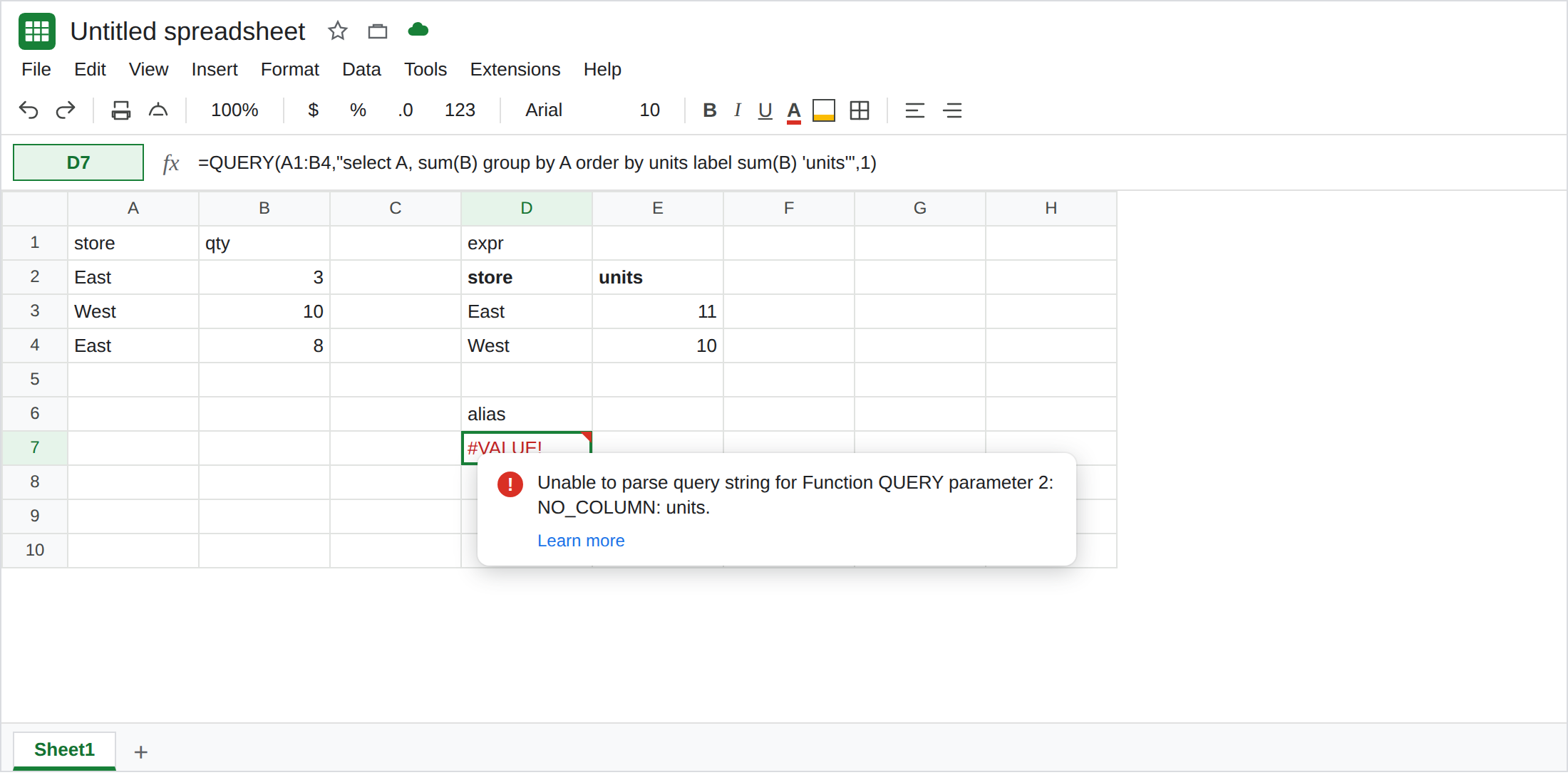
Task: Follow the Learn more link in error popup
Action: pyautogui.click(x=581, y=541)
